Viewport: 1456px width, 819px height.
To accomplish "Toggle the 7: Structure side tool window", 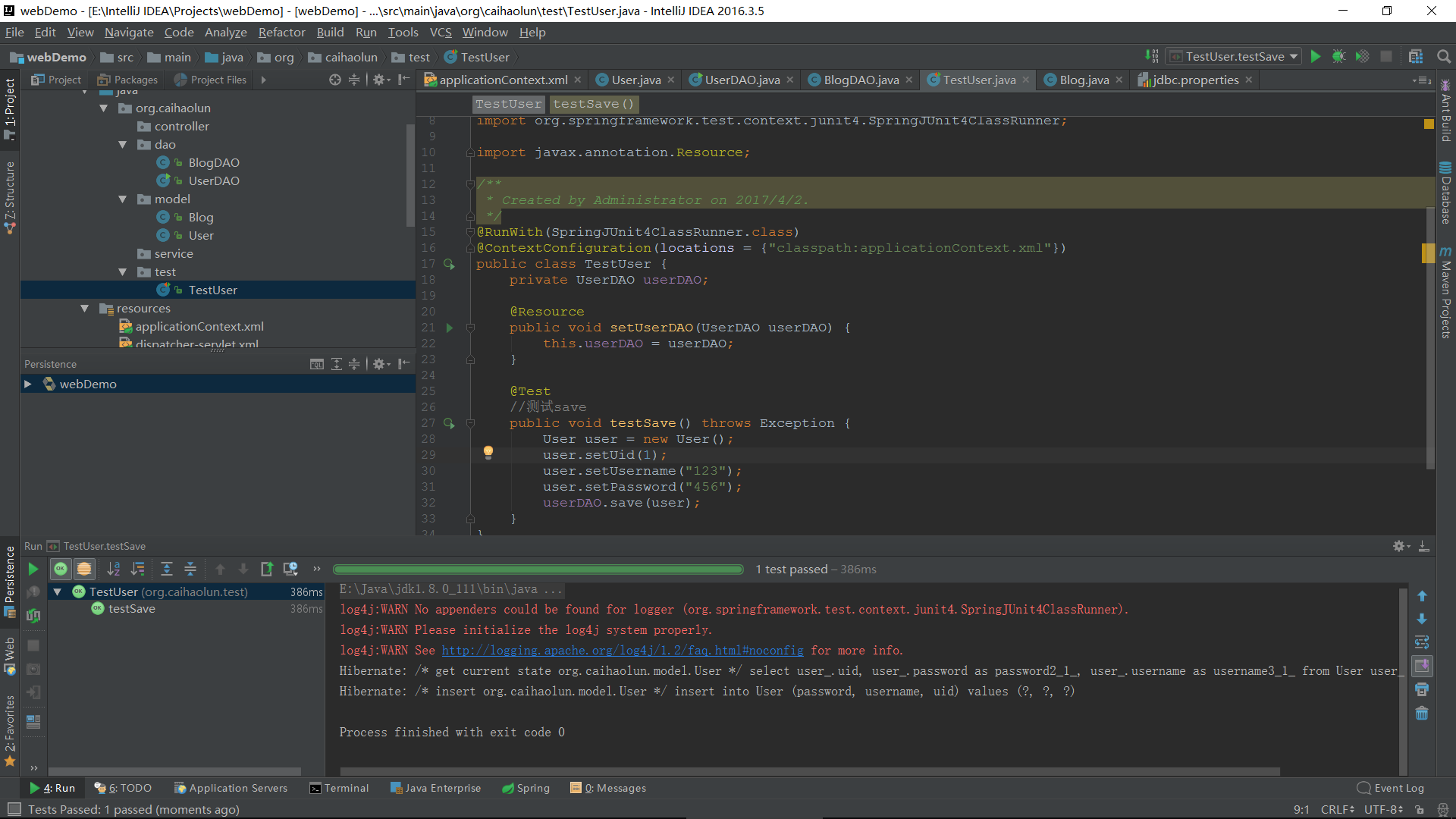I will tap(10, 197).
